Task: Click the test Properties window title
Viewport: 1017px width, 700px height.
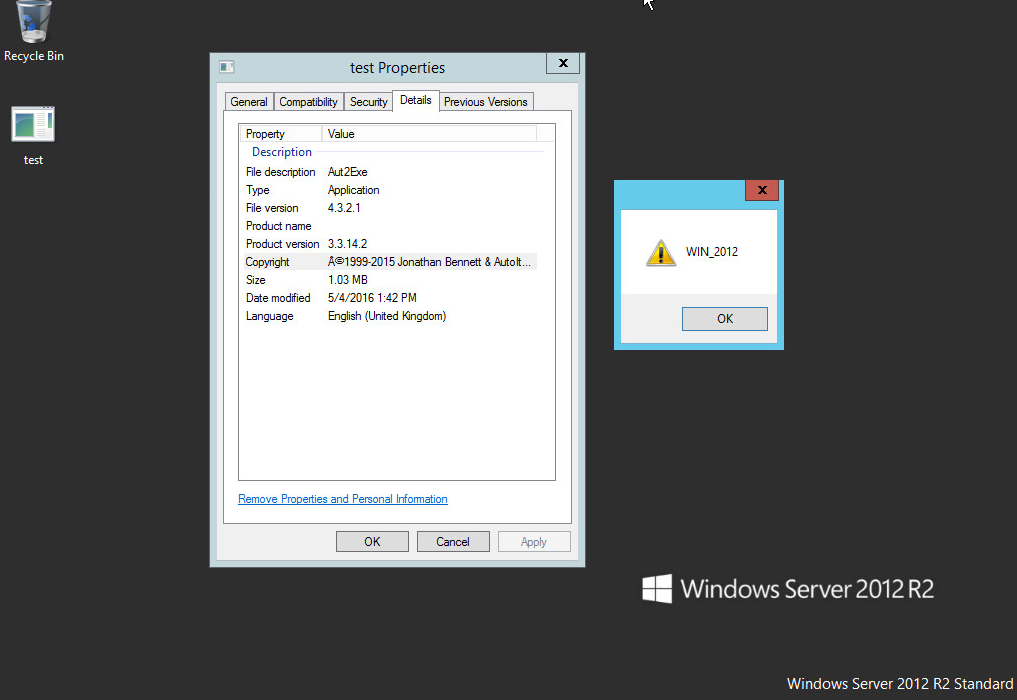Action: (398, 67)
